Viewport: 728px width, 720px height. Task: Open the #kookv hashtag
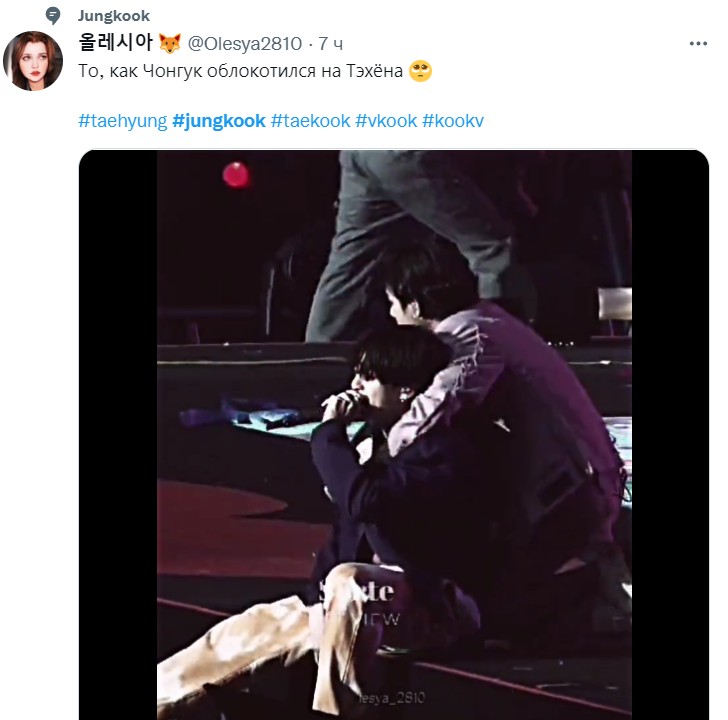coord(453,121)
